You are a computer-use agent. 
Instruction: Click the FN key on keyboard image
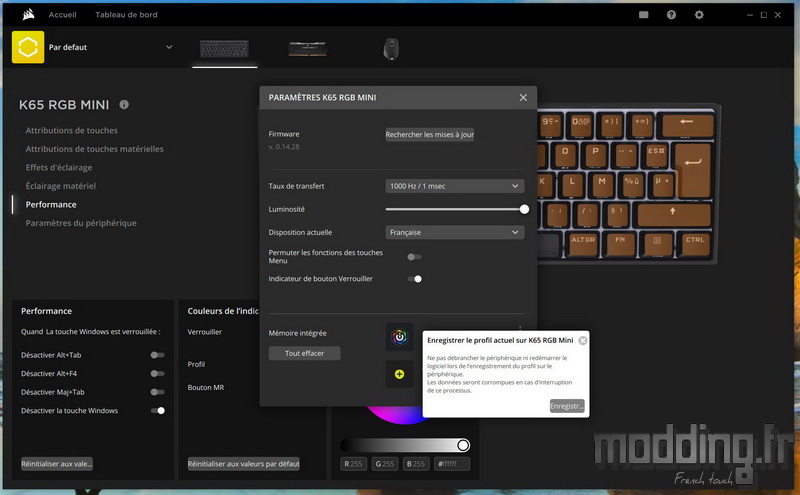(620, 243)
